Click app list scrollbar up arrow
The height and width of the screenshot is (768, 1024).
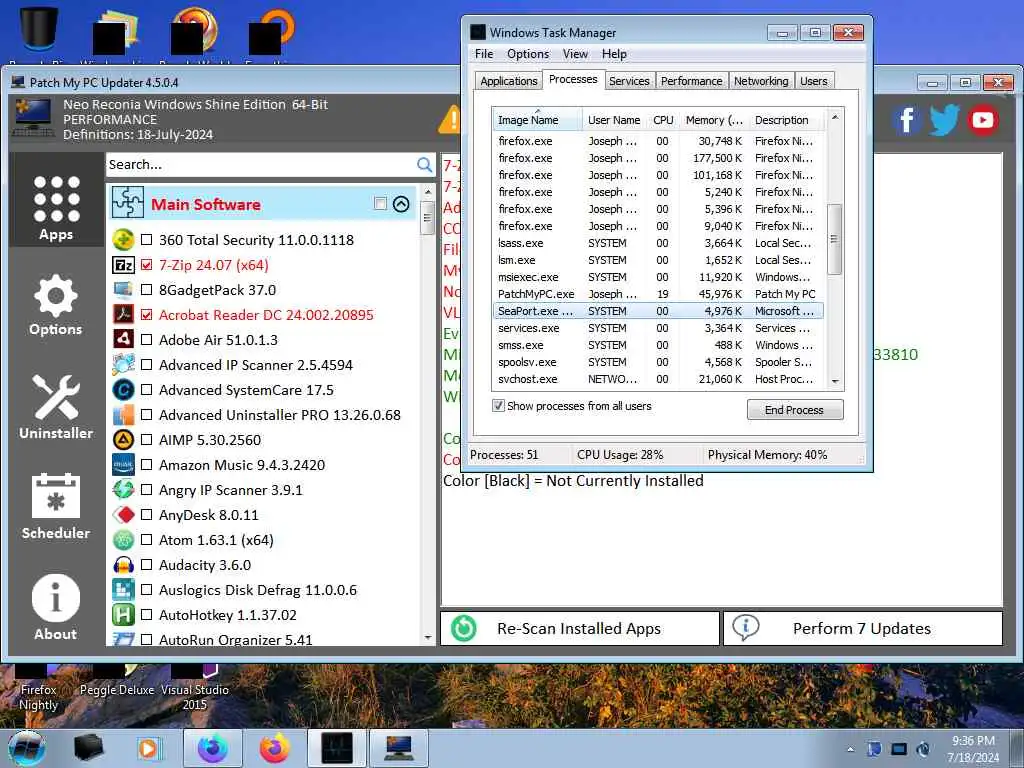(x=428, y=192)
